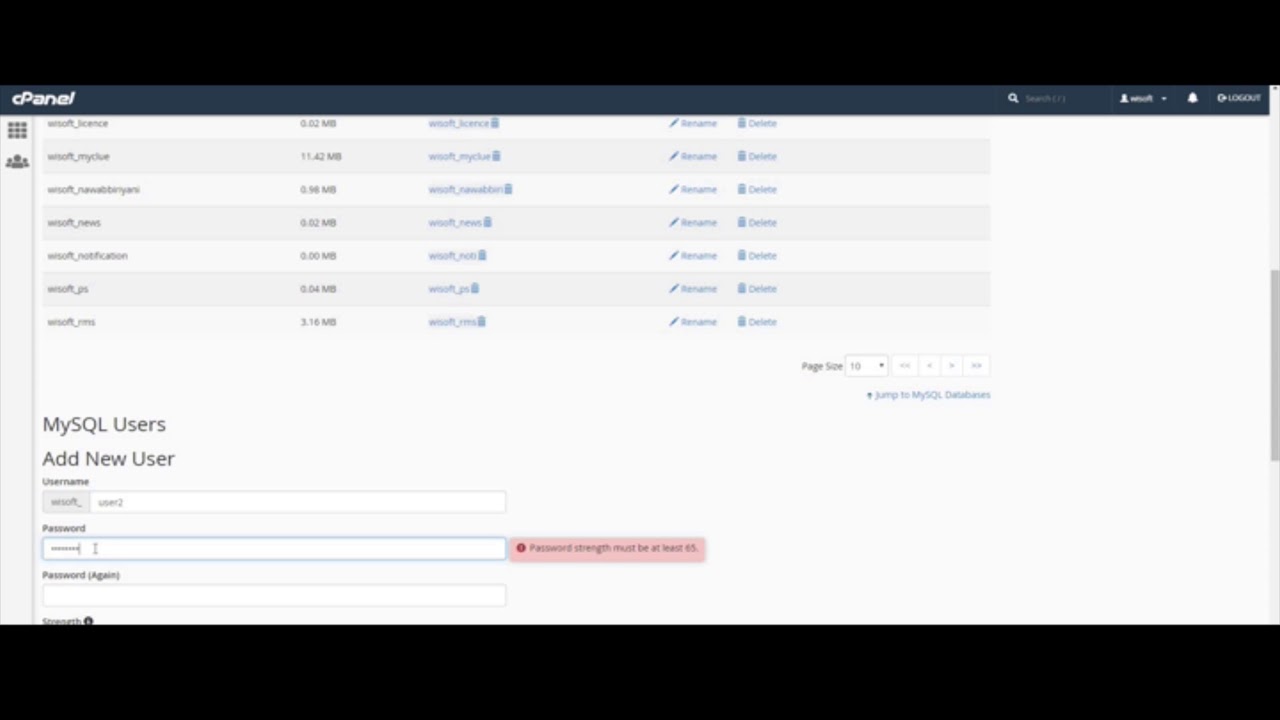The height and width of the screenshot is (720, 1280).
Task: Go to last page of results
Action: (977, 365)
